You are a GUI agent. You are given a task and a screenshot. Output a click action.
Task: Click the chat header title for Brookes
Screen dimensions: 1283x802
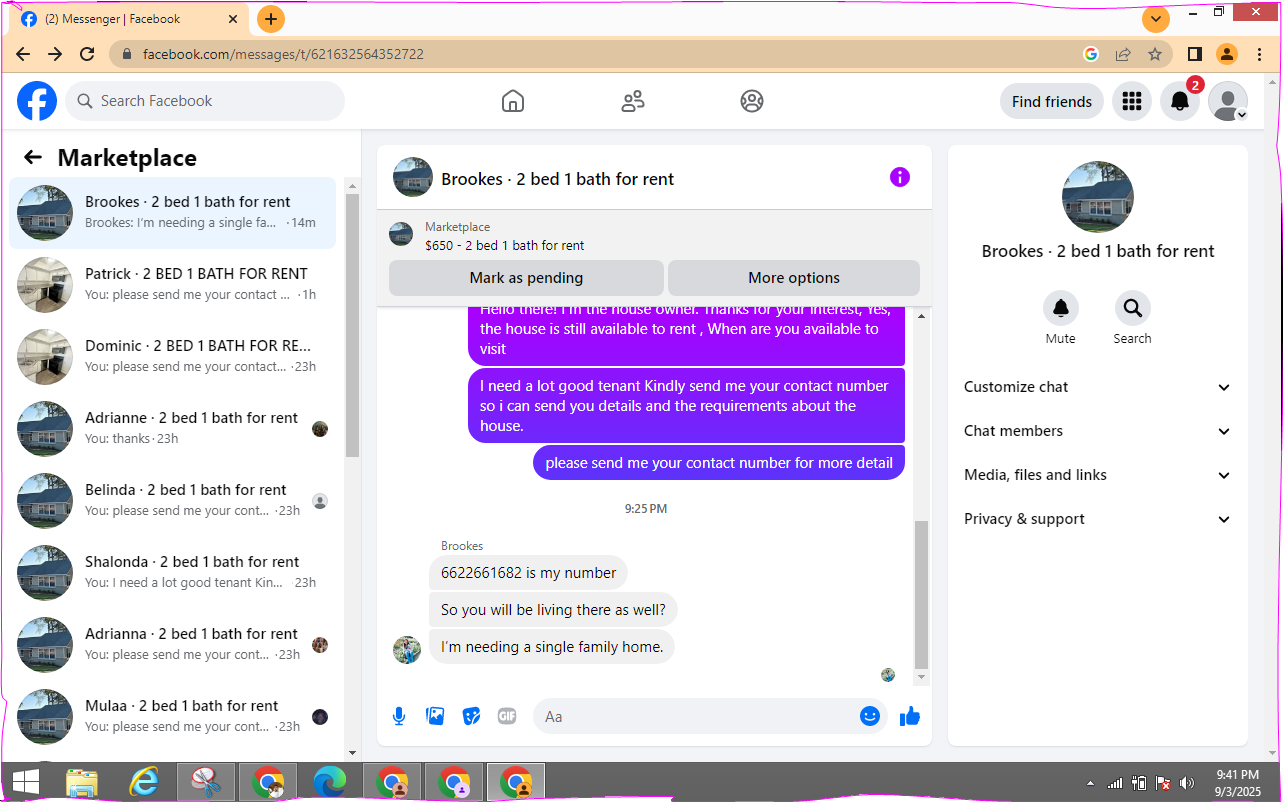[x=558, y=179]
